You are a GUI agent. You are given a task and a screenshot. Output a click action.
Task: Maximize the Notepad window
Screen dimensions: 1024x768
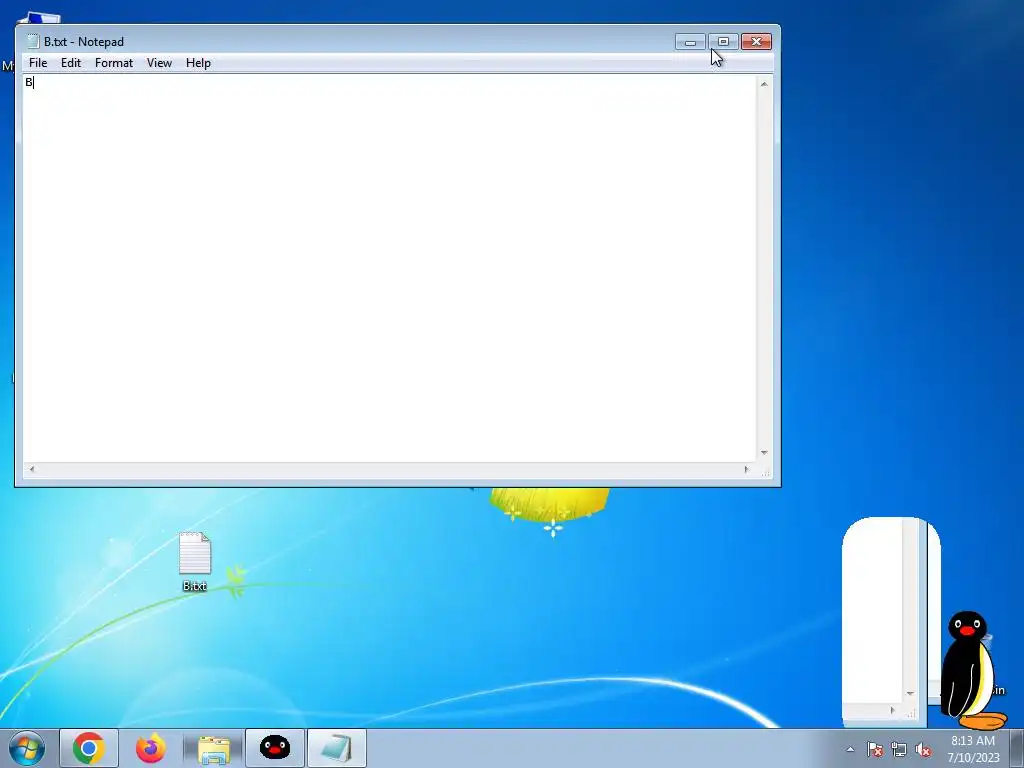click(x=723, y=42)
